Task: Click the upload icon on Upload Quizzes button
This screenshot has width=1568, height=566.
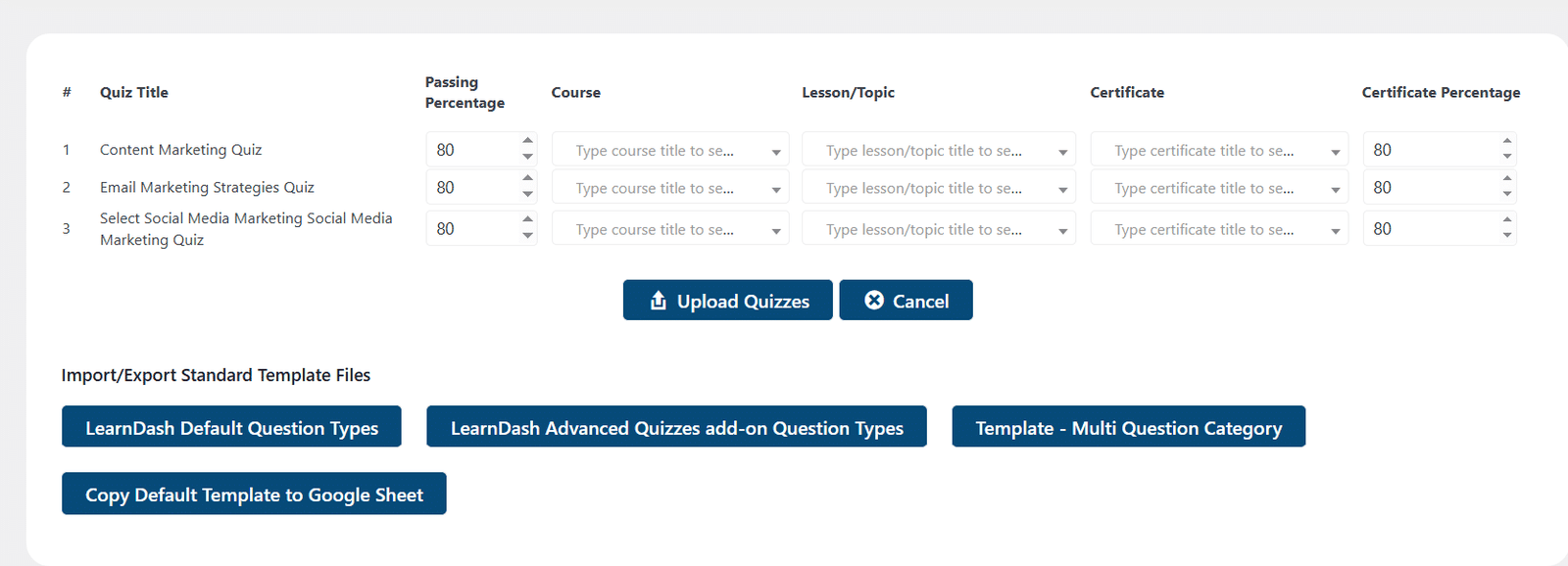Action: pyautogui.click(x=658, y=301)
